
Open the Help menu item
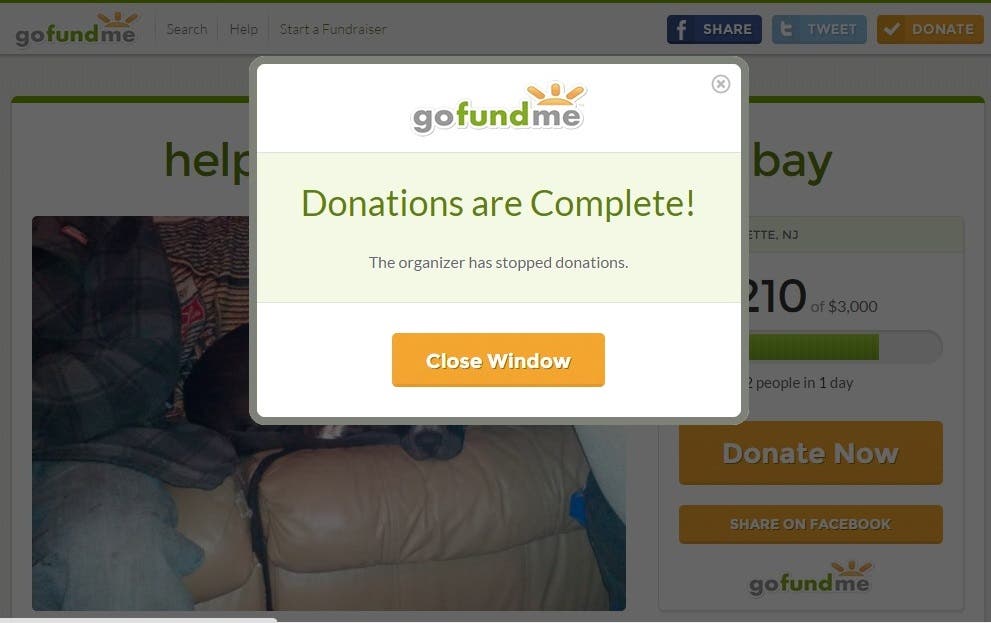point(243,29)
